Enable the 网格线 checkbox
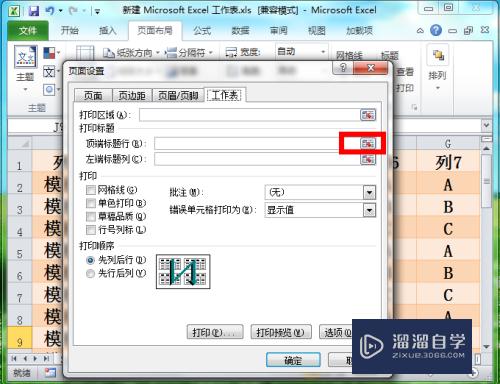Viewport: 500px width, 384px height. coord(91,190)
